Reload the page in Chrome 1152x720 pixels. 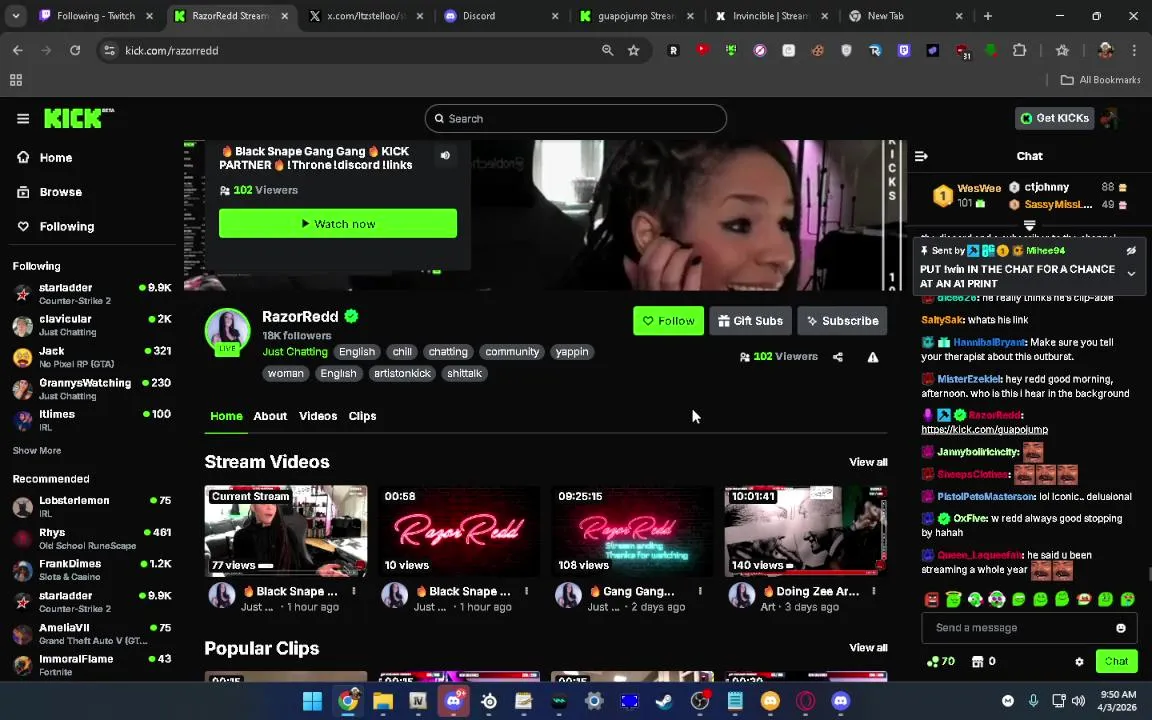[75, 50]
